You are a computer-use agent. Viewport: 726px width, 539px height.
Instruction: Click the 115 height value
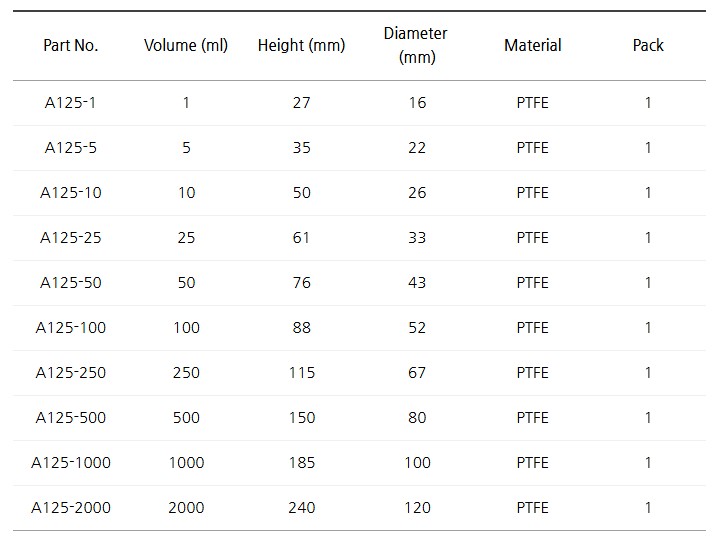(x=301, y=372)
